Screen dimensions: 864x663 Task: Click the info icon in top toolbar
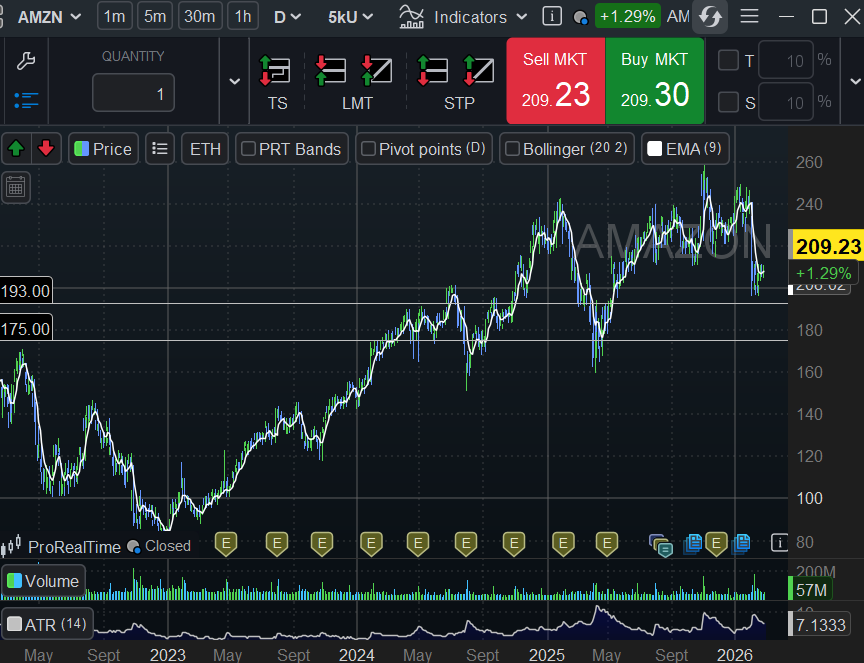pos(551,17)
